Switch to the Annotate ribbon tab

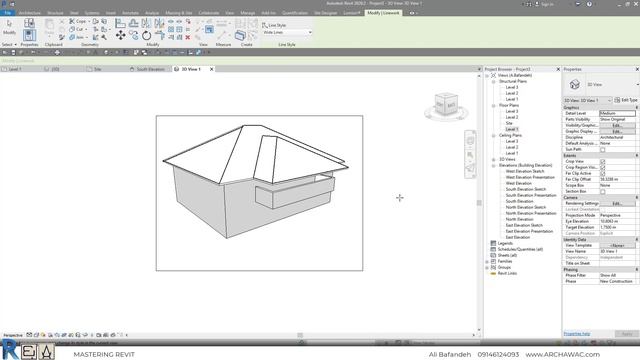click(x=130, y=13)
